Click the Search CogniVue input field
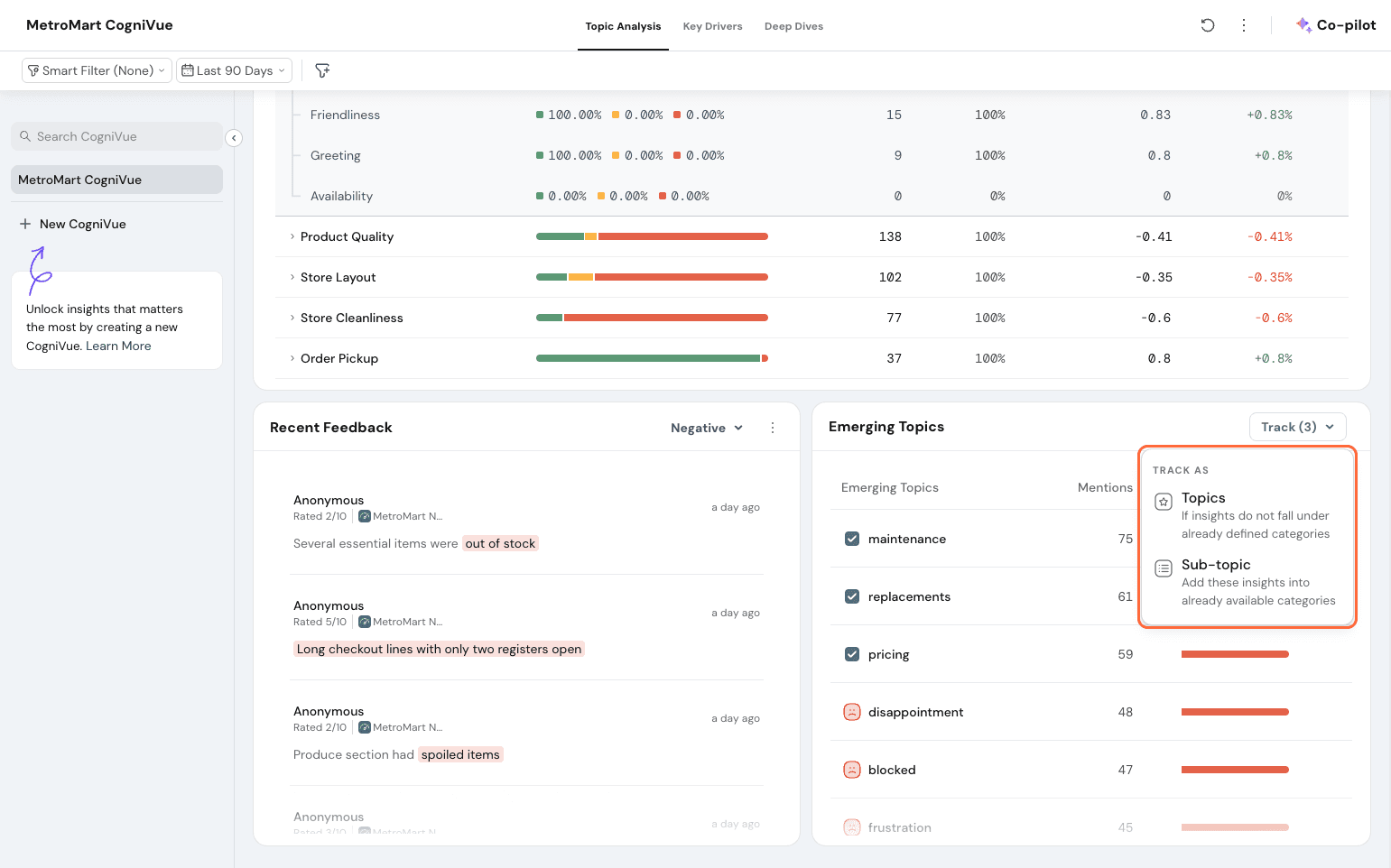Screen dimensions: 1391x868 point(117,136)
